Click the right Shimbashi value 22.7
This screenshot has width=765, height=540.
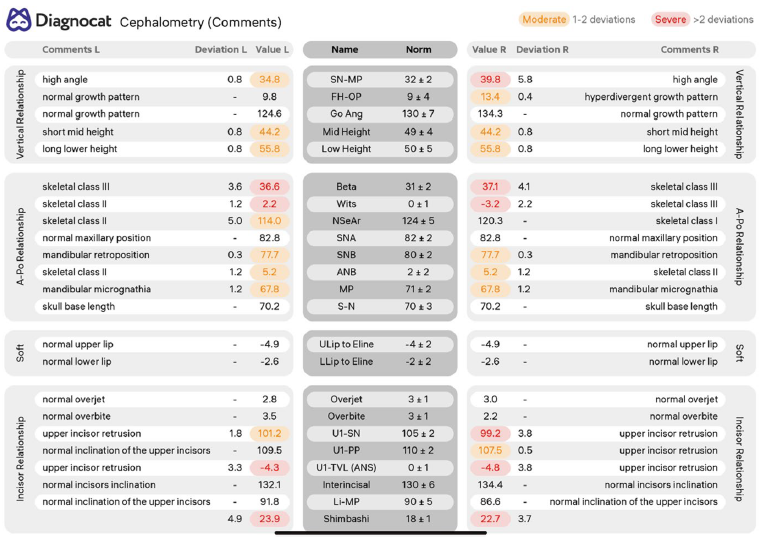(x=490, y=519)
